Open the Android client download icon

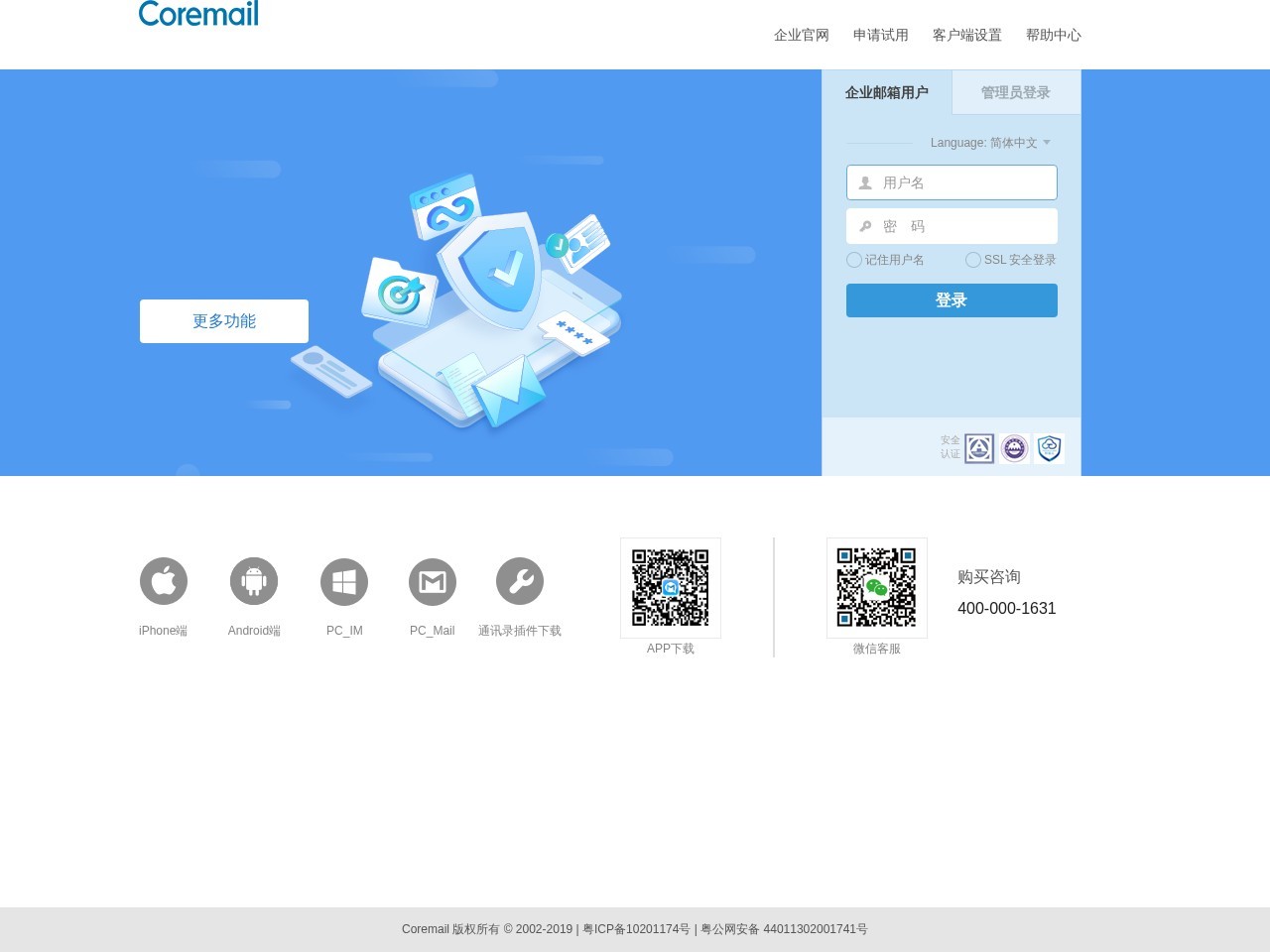click(x=254, y=581)
